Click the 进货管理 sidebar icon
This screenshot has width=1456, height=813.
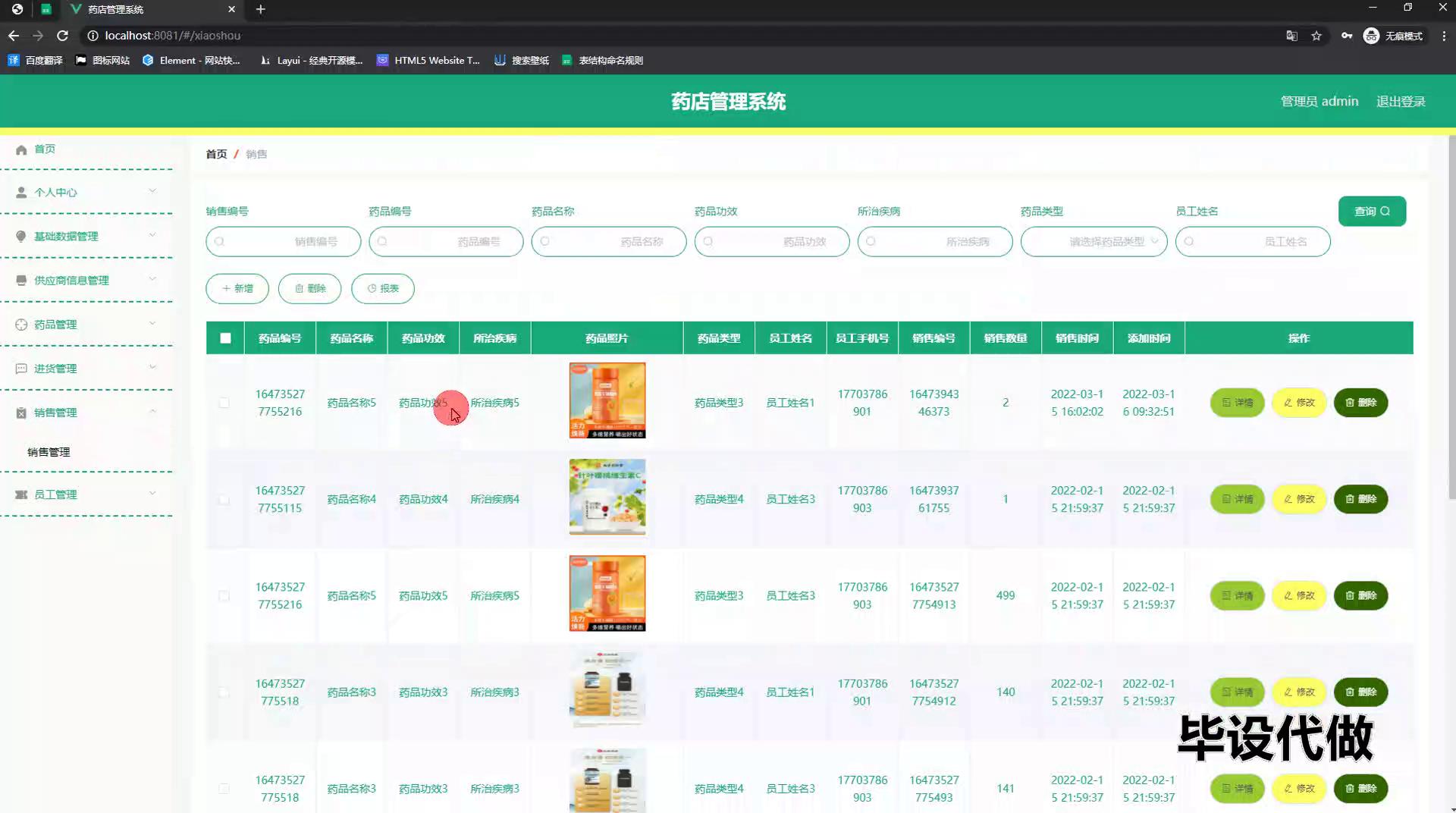(x=21, y=369)
